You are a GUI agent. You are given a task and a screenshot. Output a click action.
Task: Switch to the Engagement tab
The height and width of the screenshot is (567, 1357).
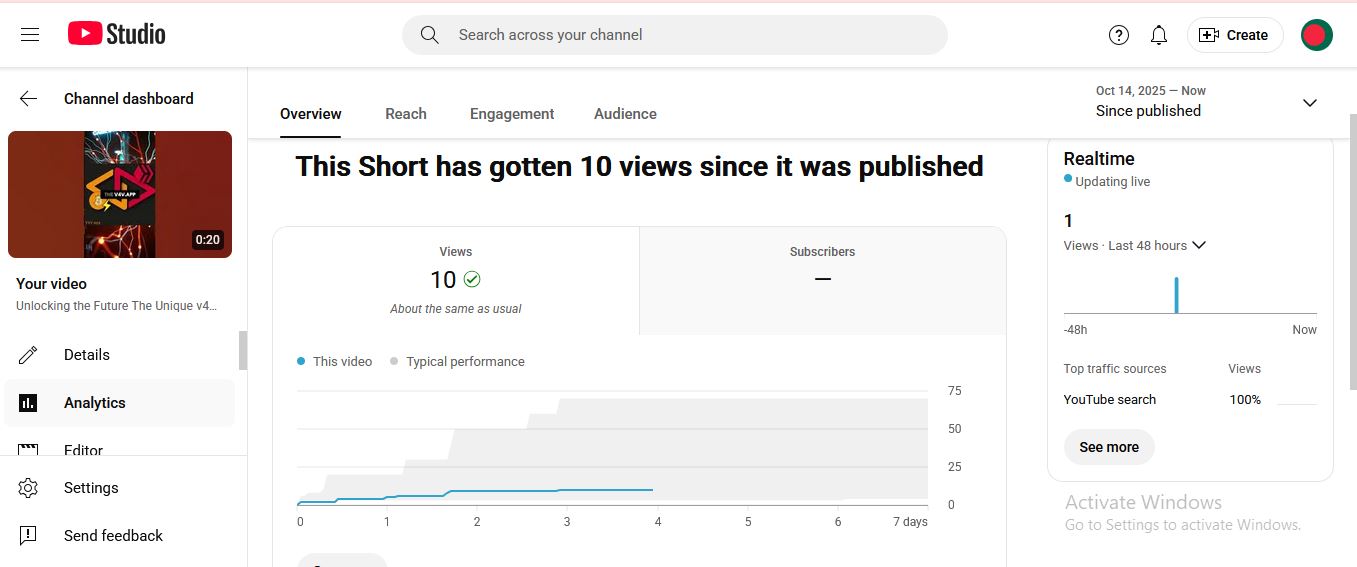pyautogui.click(x=512, y=114)
